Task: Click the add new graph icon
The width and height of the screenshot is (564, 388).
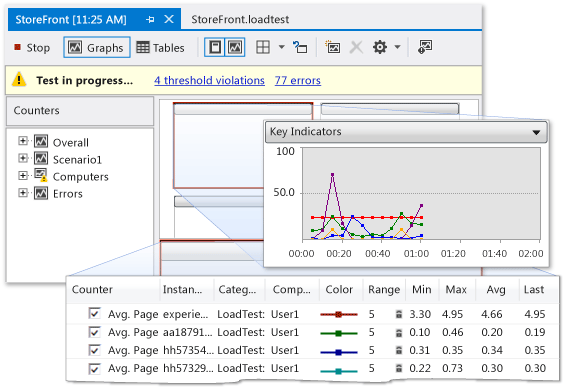Action: pyautogui.click(x=333, y=47)
